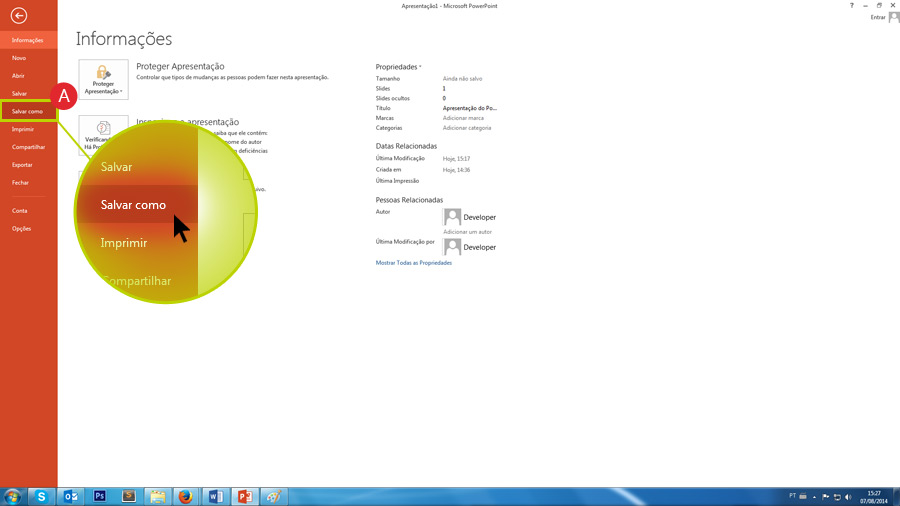Expand the Propriedades dropdown header
This screenshot has height=506, width=900.
(x=398, y=67)
